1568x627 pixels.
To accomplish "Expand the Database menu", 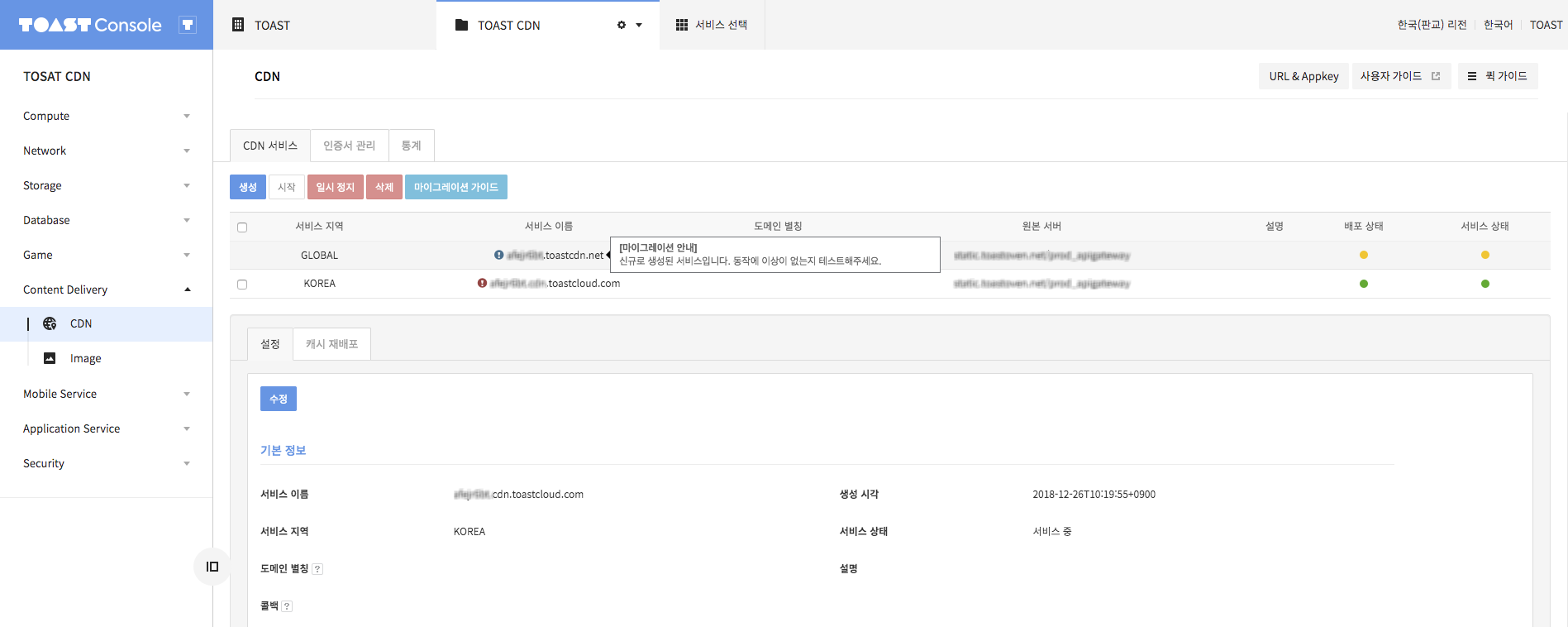I will tap(106, 220).
